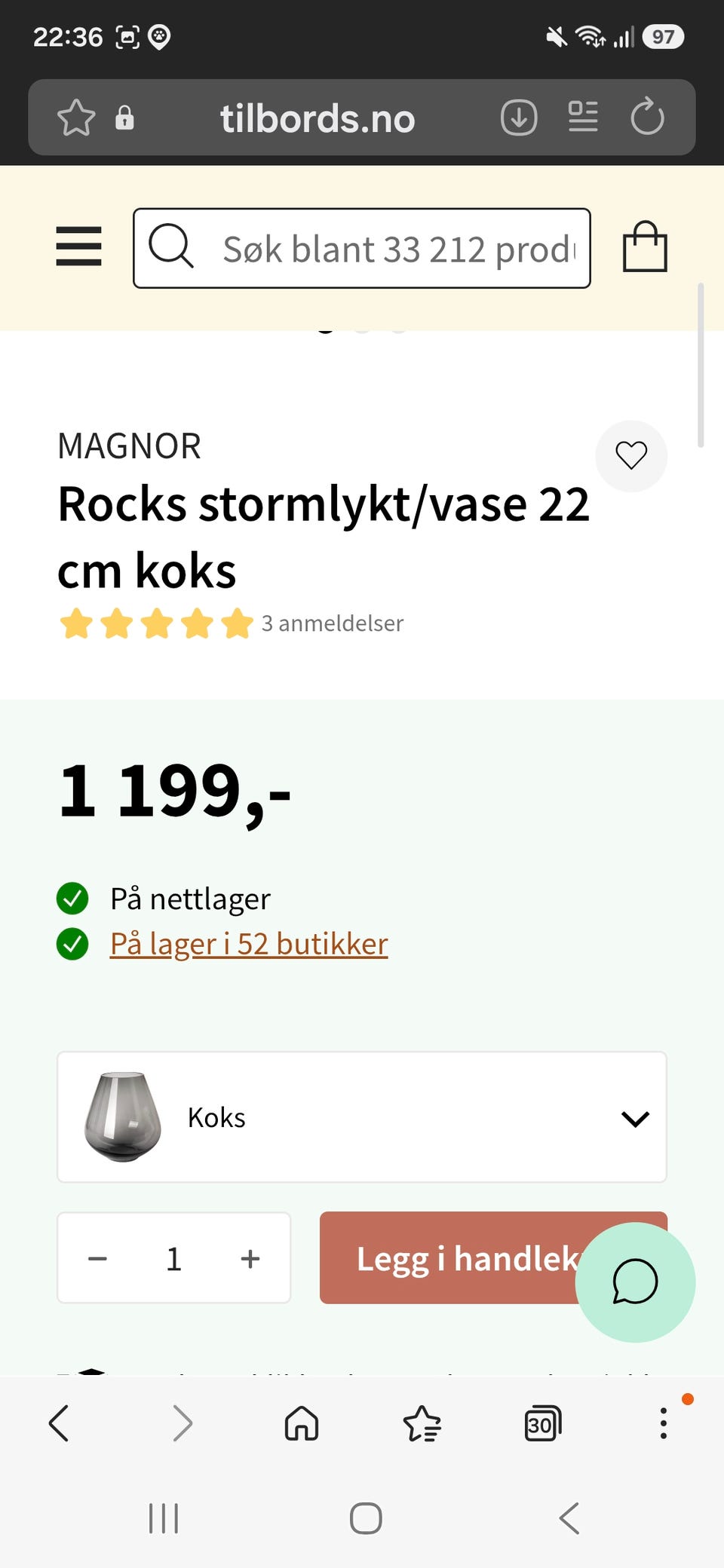The image size is (724, 1568).
Task: Toggle reader mode icon in address bar
Action: pos(583,117)
